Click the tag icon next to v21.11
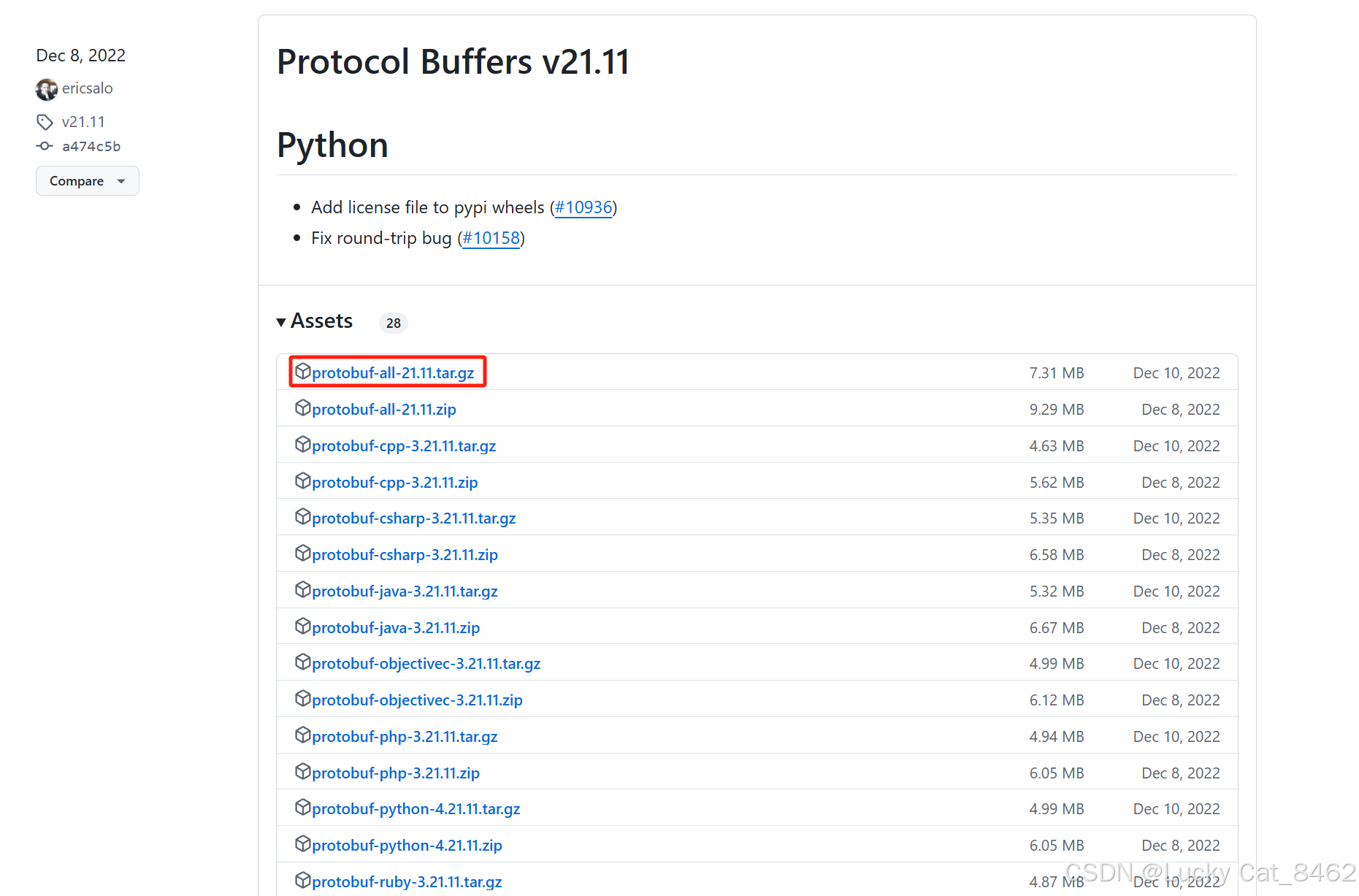This screenshot has height=896, width=1359. 45,121
